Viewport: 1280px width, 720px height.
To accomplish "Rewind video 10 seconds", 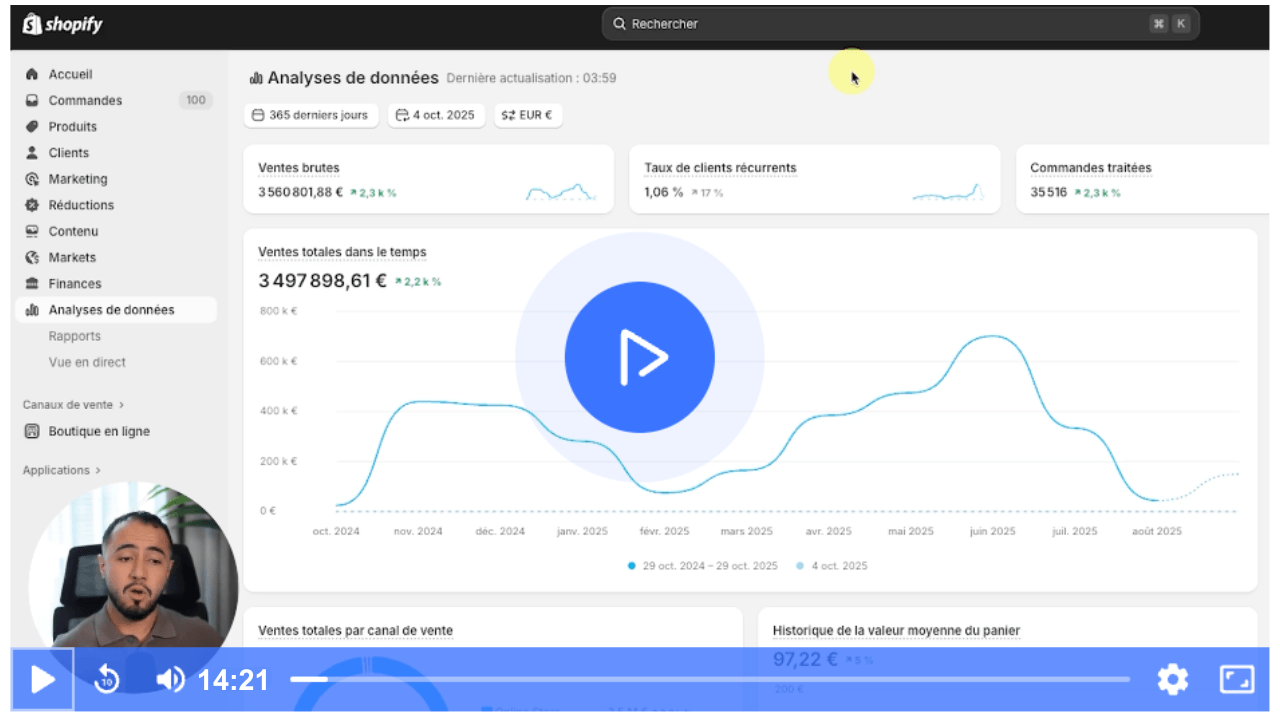I will [107, 680].
